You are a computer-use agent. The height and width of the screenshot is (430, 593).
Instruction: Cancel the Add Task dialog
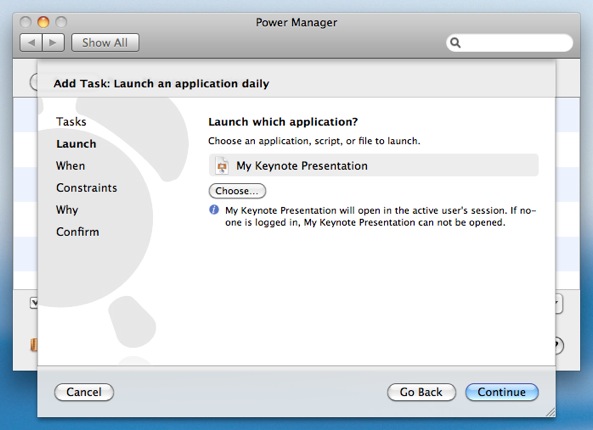[x=84, y=392]
